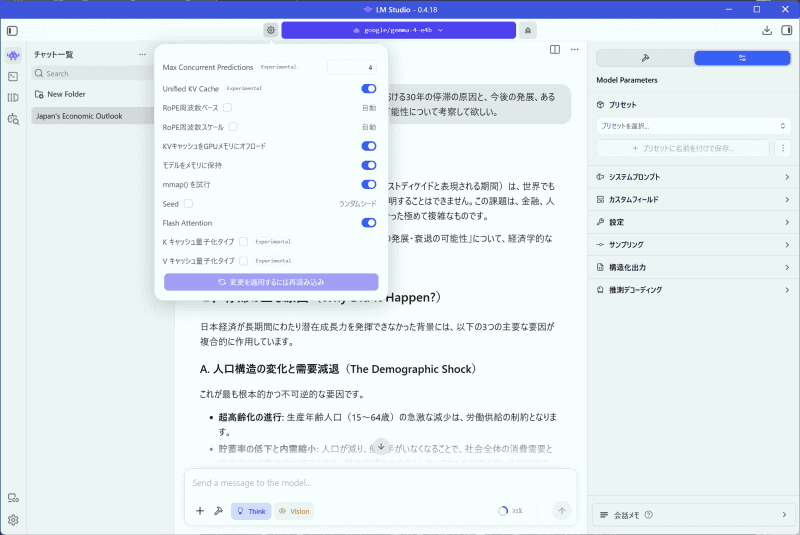Image resolution: width=800 pixels, height=535 pixels.
Task: Open the Discover model search icon
Action: [13, 119]
